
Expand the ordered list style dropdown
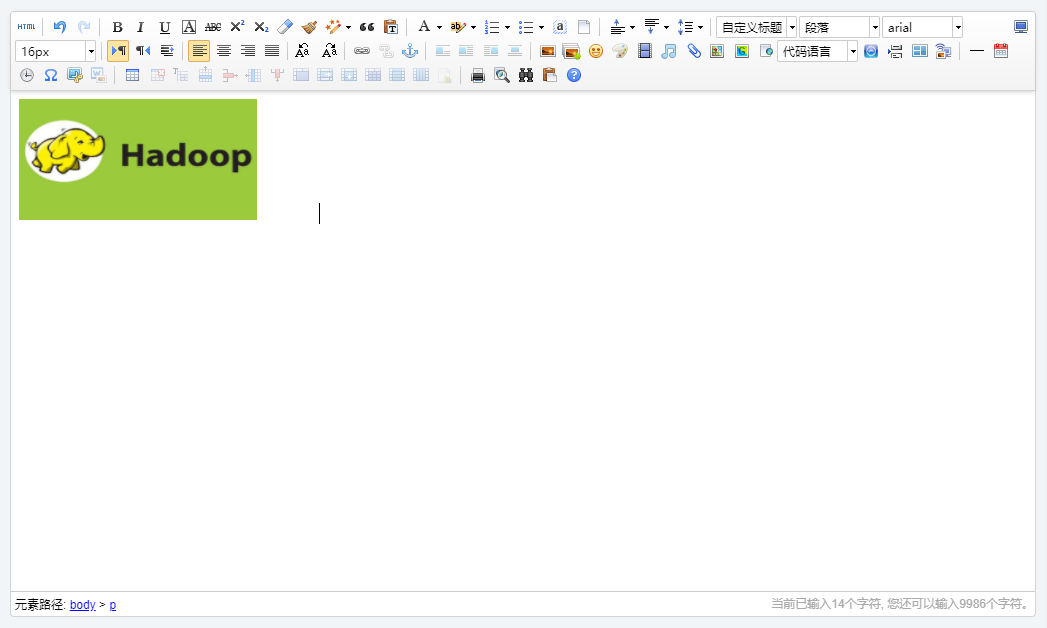pos(507,27)
